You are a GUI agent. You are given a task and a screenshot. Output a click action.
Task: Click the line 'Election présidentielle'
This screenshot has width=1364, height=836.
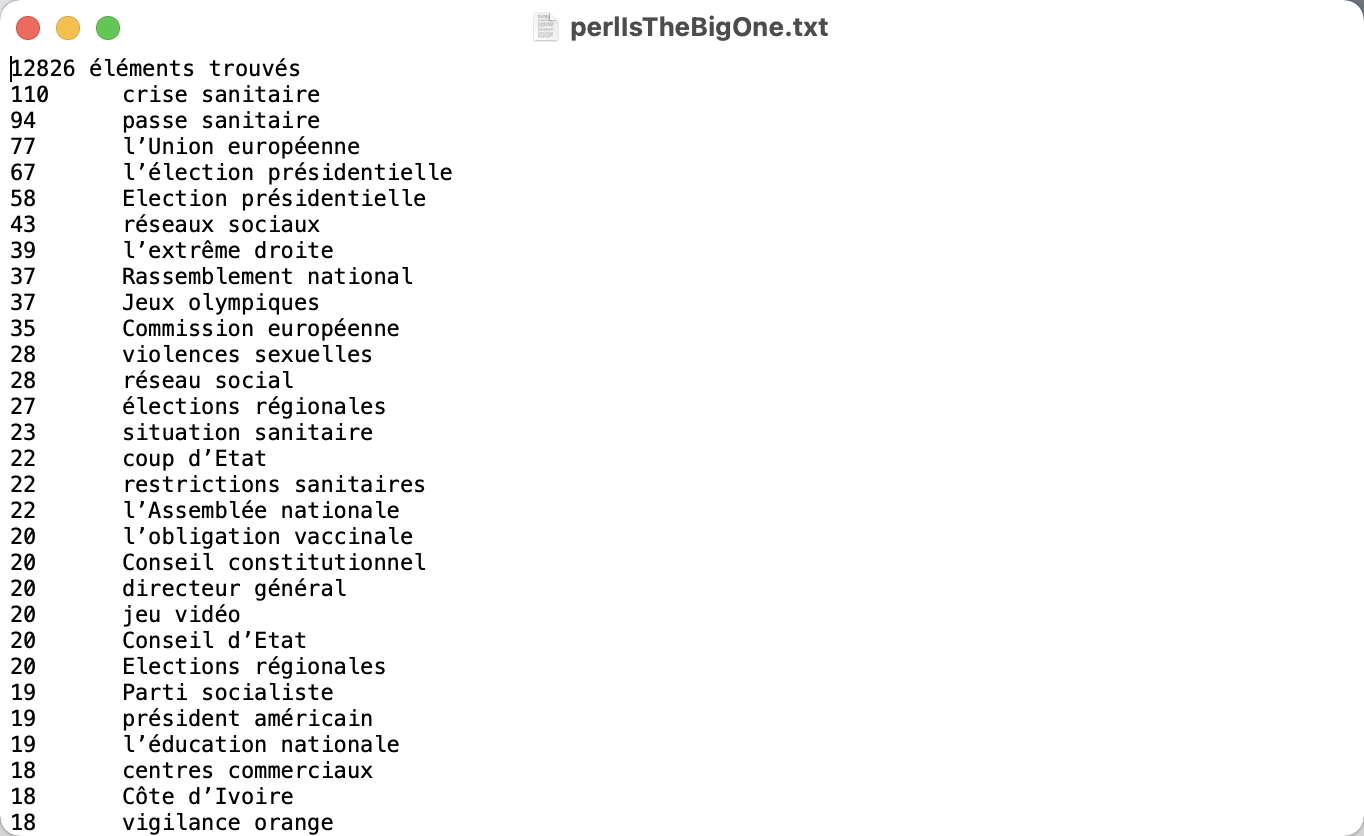pyautogui.click(x=274, y=198)
